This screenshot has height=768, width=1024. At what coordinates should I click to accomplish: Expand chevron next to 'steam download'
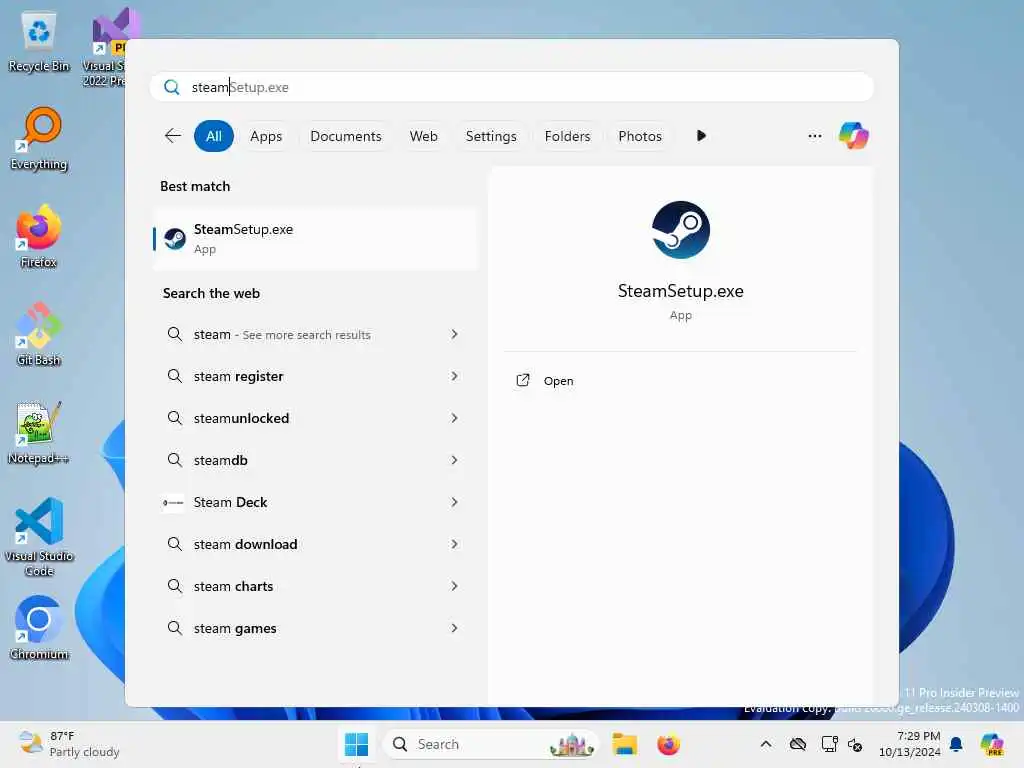point(455,544)
